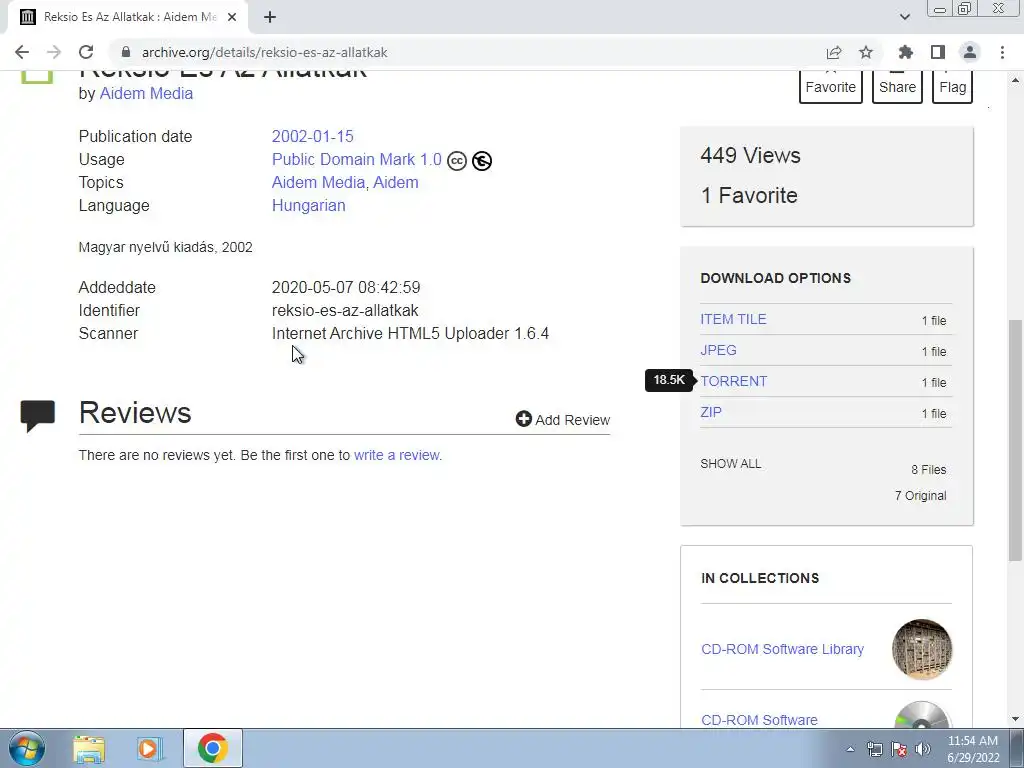Select the 1 Favorite text

749,195
